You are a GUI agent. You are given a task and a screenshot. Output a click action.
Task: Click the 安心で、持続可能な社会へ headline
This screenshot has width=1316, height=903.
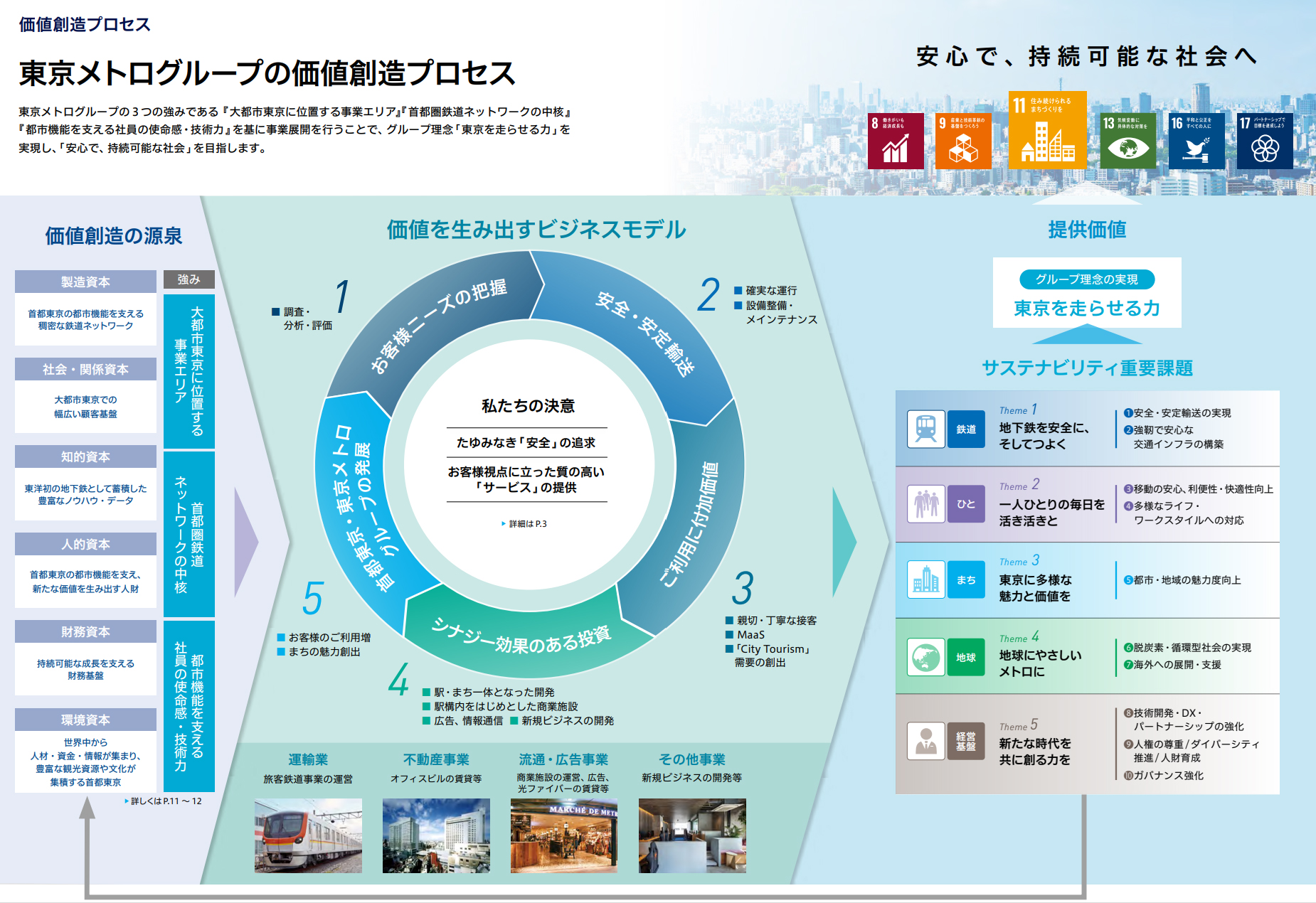pyautogui.click(x=1087, y=56)
